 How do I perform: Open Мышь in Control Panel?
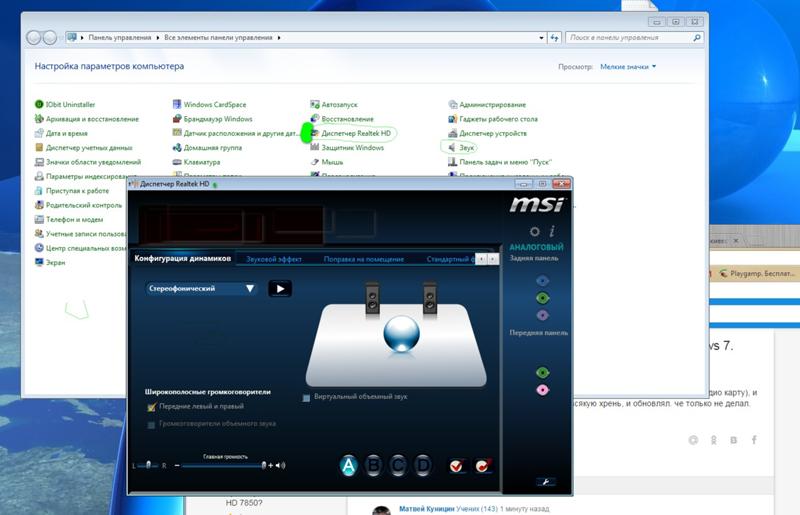tap(327, 161)
